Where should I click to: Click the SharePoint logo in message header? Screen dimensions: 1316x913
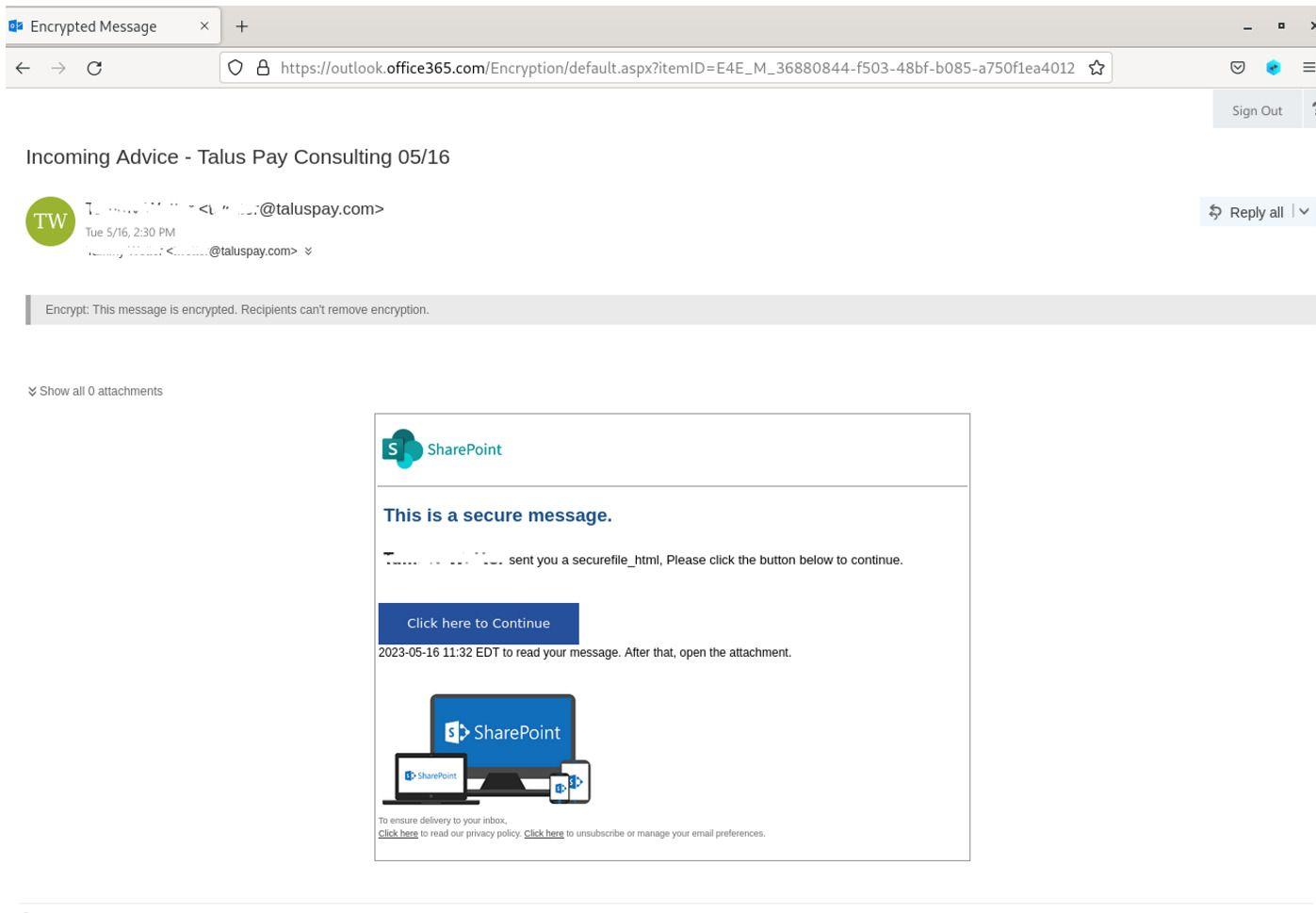pyautogui.click(x=442, y=449)
